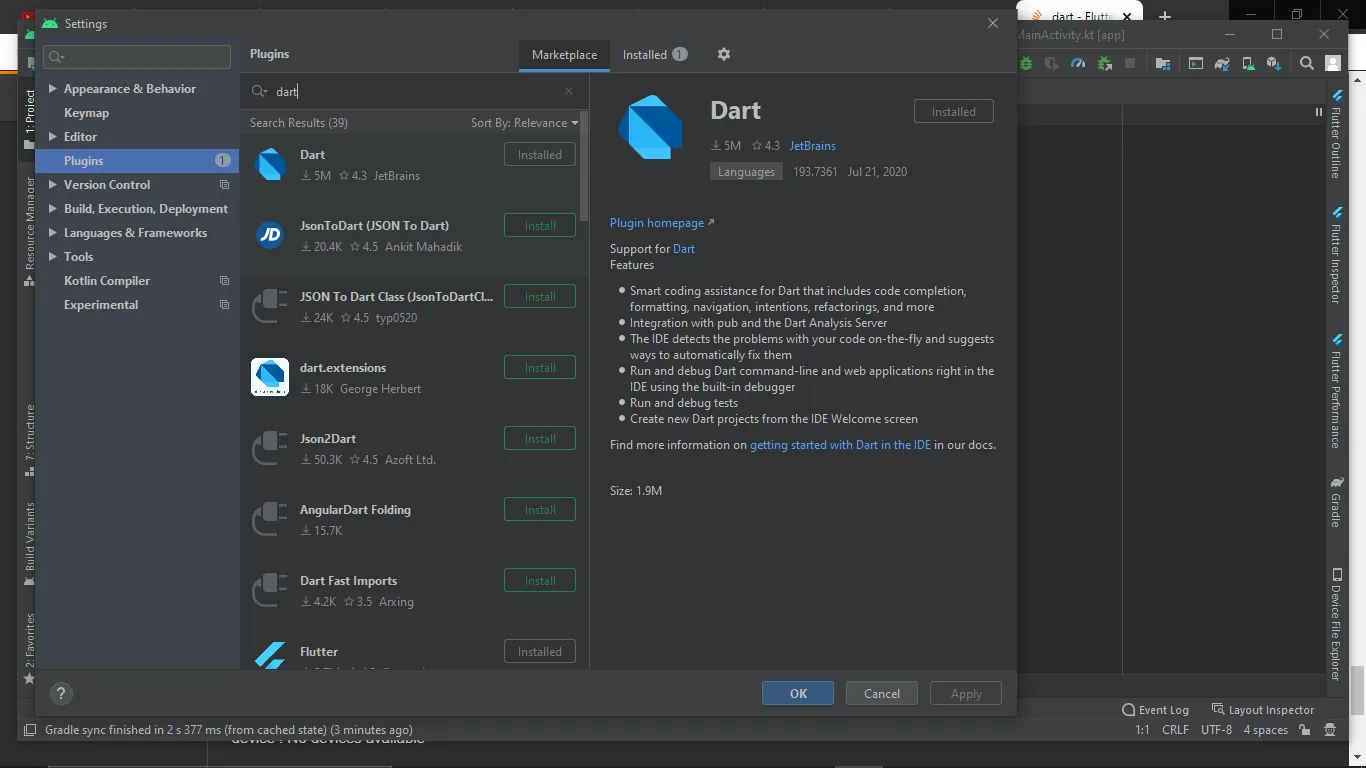Click the gray stop square in toolbar
The image size is (1366, 768).
pos(1130,63)
